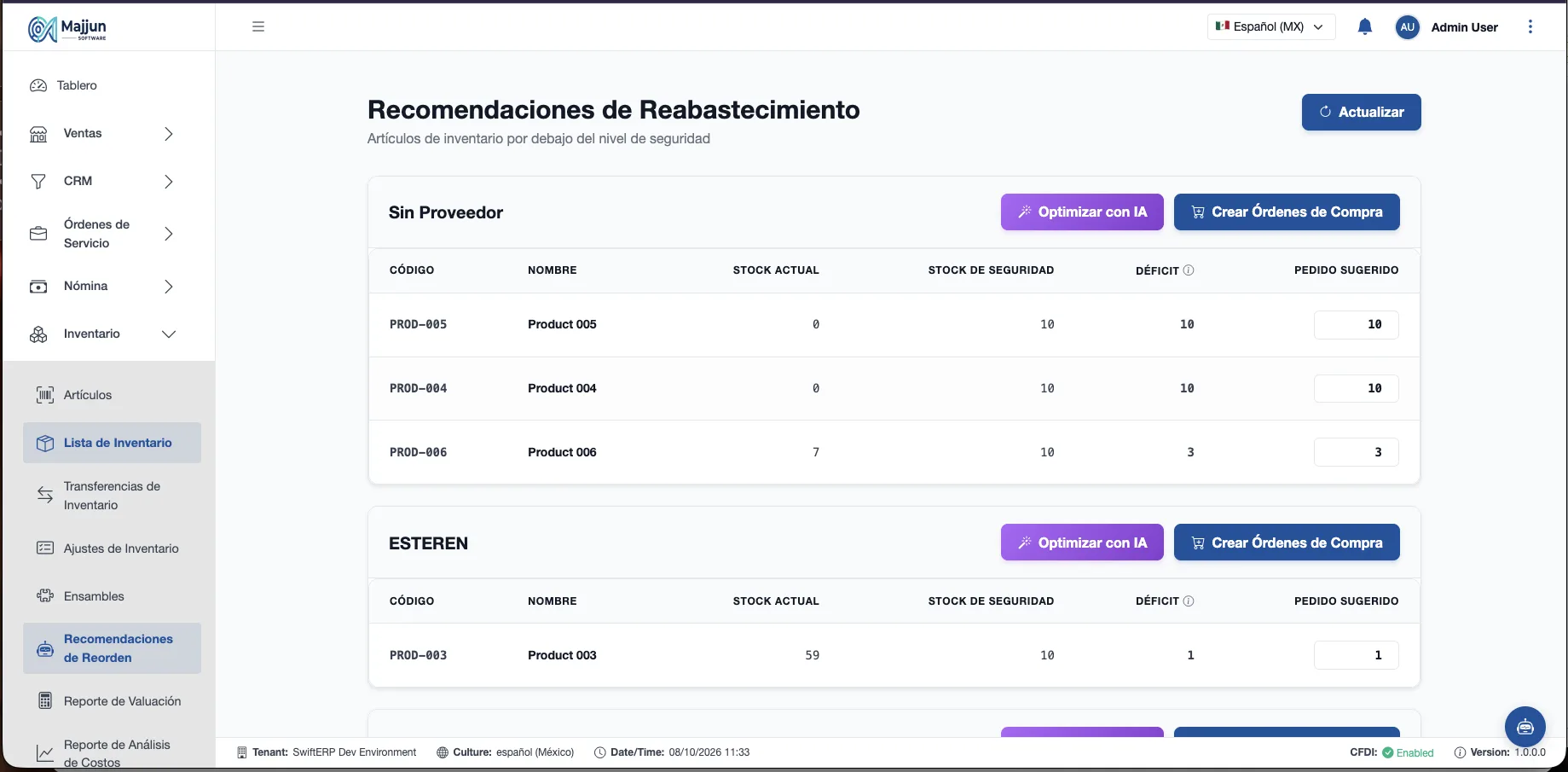This screenshot has width=1568, height=772.
Task: Expand the Nómina submenu chevron
Action: [169, 287]
